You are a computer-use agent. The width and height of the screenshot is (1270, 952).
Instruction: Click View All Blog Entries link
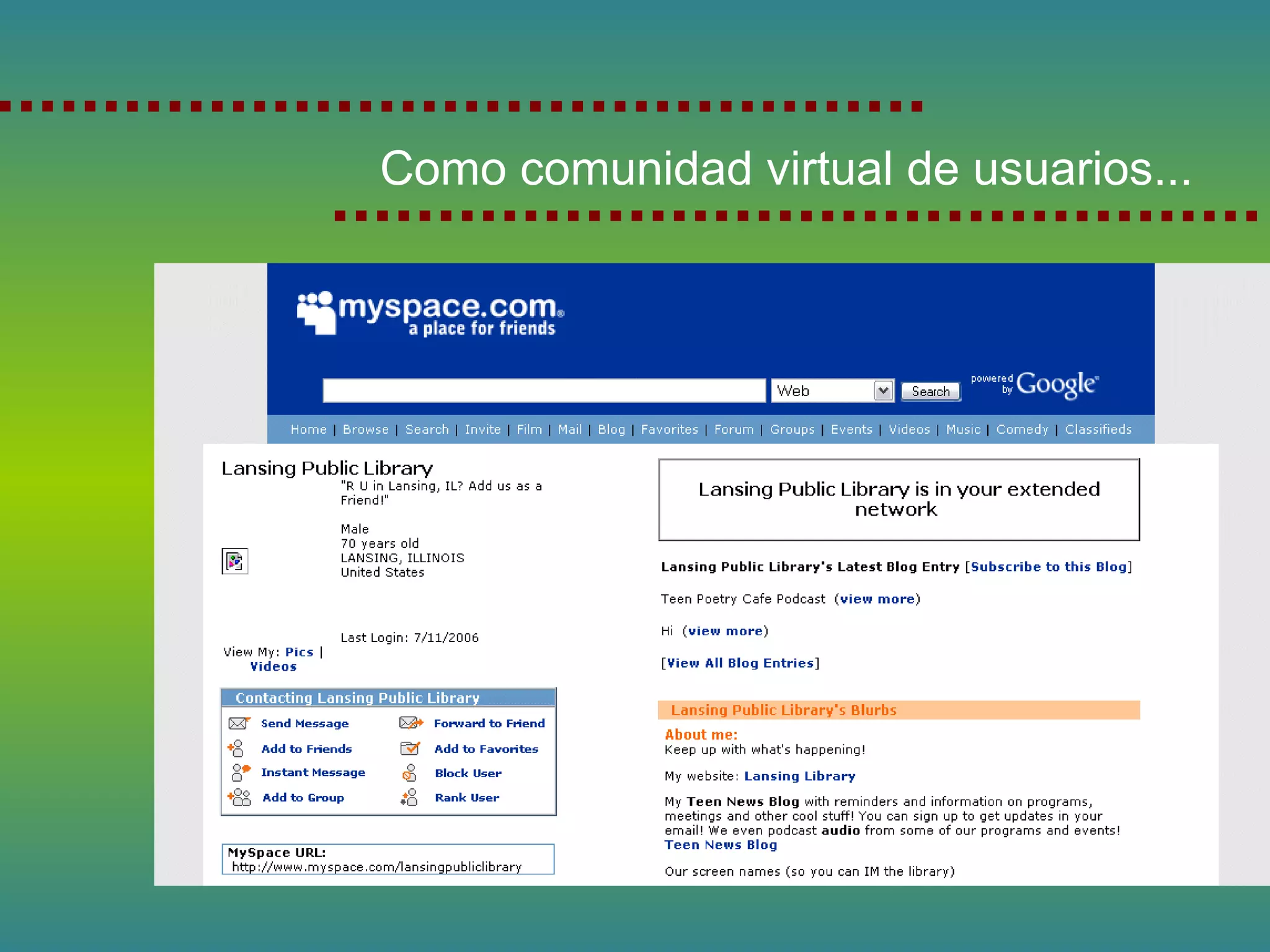pyautogui.click(x=740, y=663)
